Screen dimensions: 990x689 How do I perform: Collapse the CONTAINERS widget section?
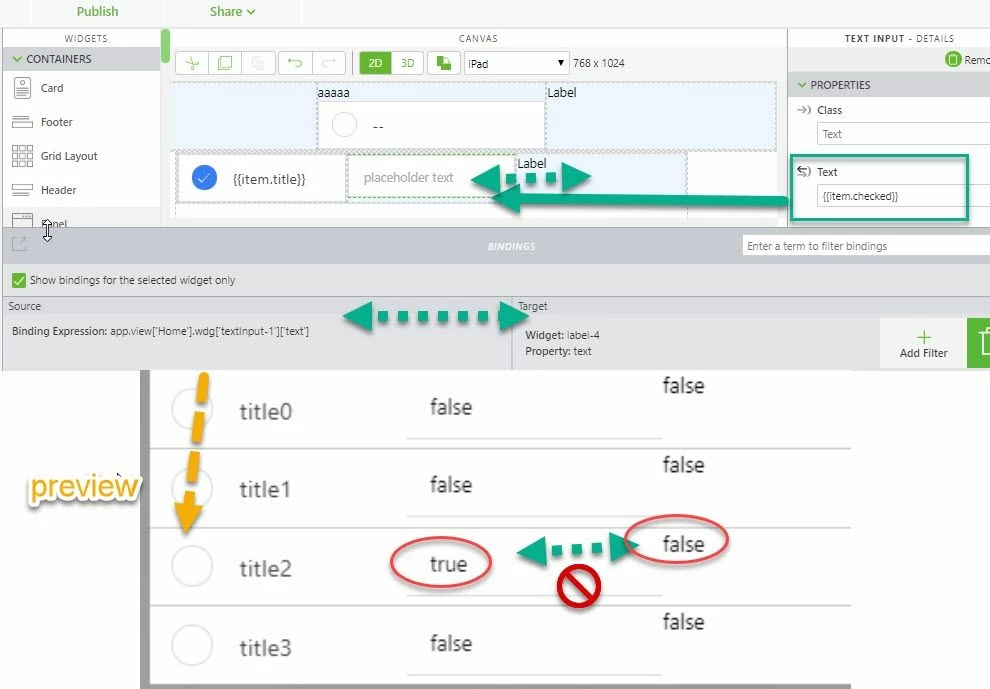pos(17,59)
